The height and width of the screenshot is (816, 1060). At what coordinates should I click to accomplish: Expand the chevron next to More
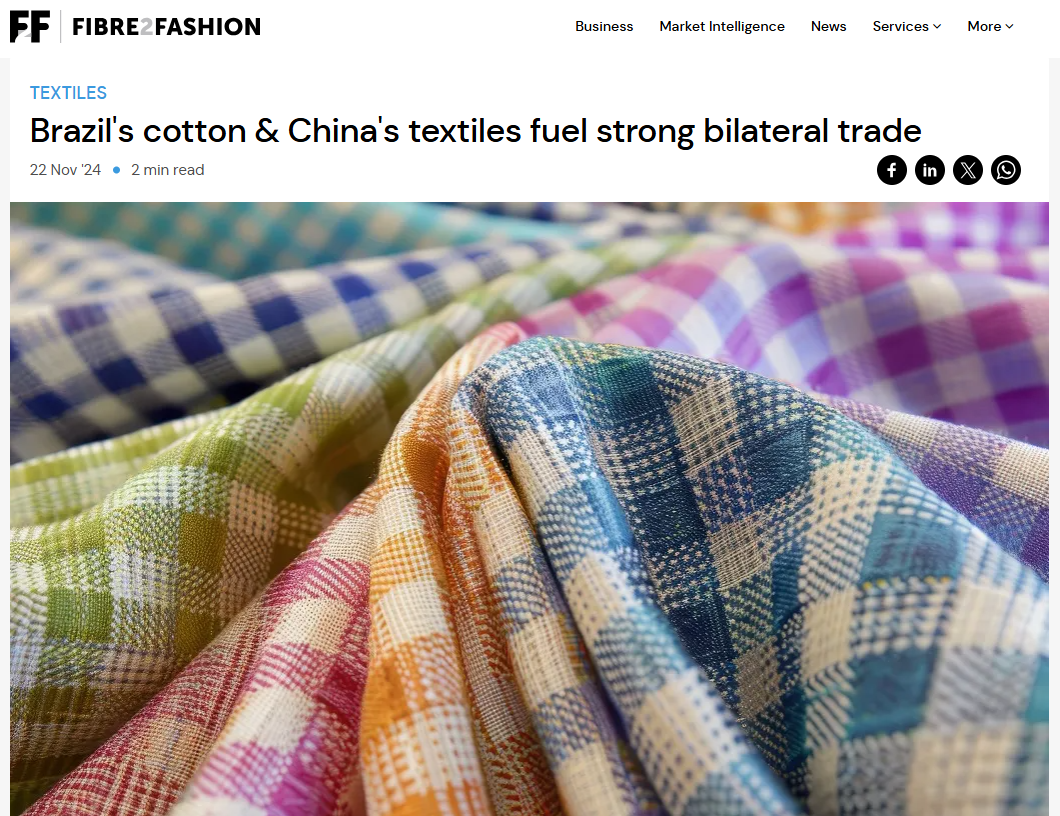(x=1009, y=26)
